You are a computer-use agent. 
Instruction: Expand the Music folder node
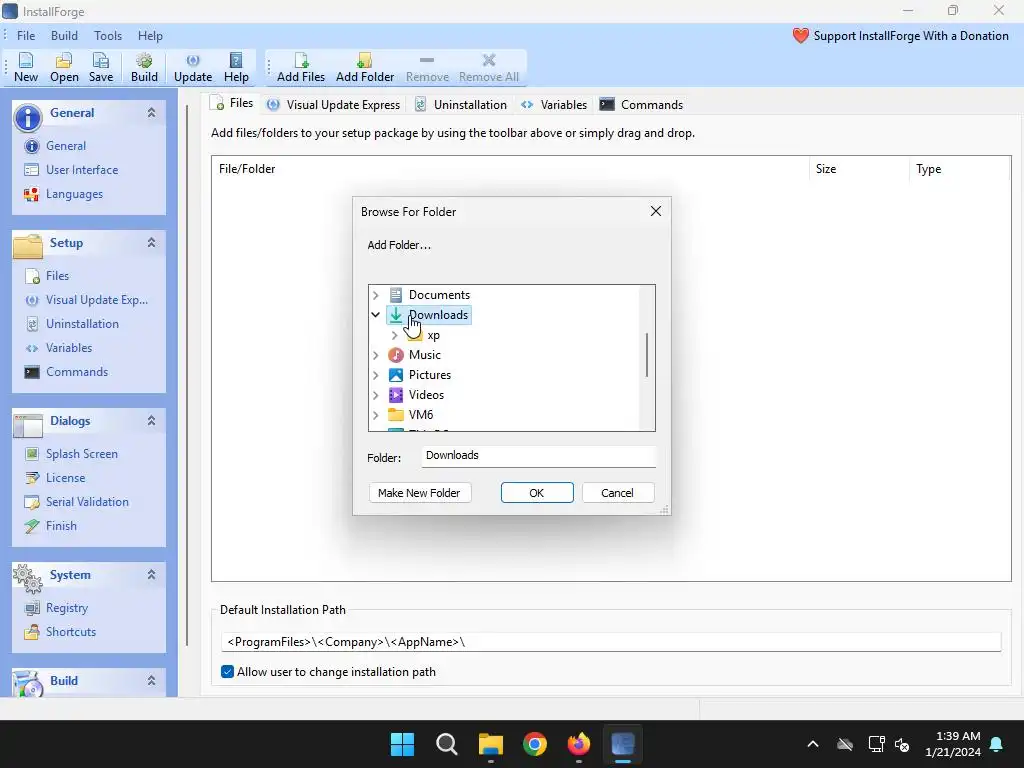(376, 355)
